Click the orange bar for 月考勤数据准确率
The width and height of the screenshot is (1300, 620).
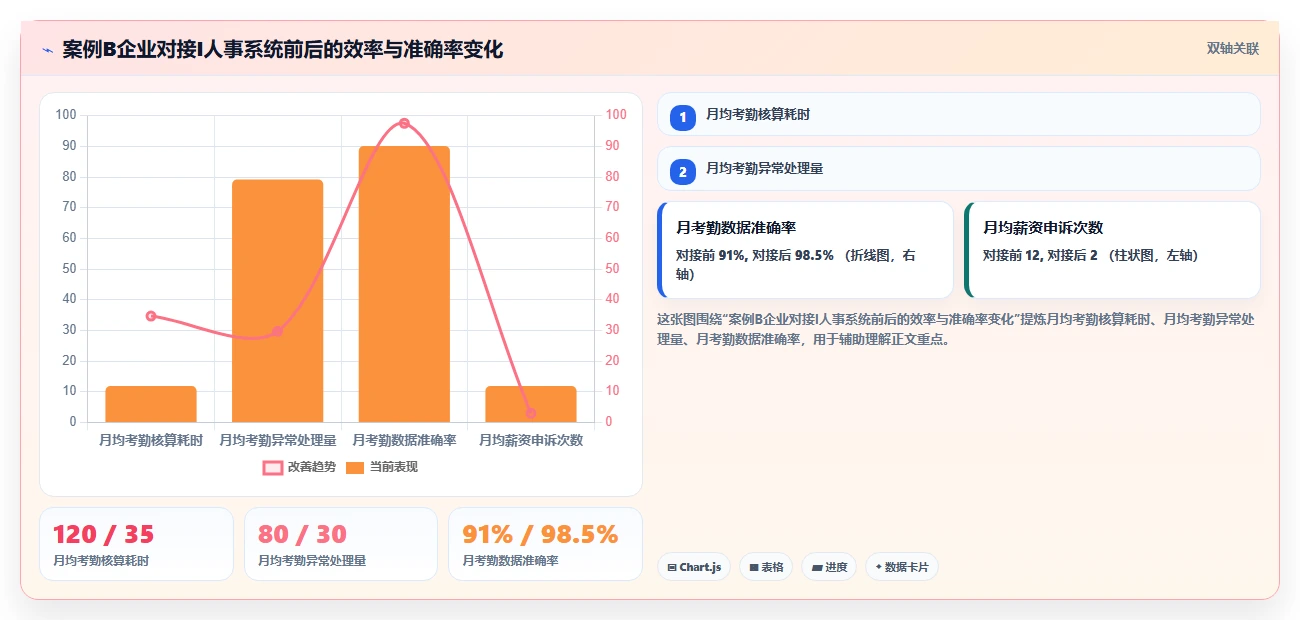[x=404, y=284]
